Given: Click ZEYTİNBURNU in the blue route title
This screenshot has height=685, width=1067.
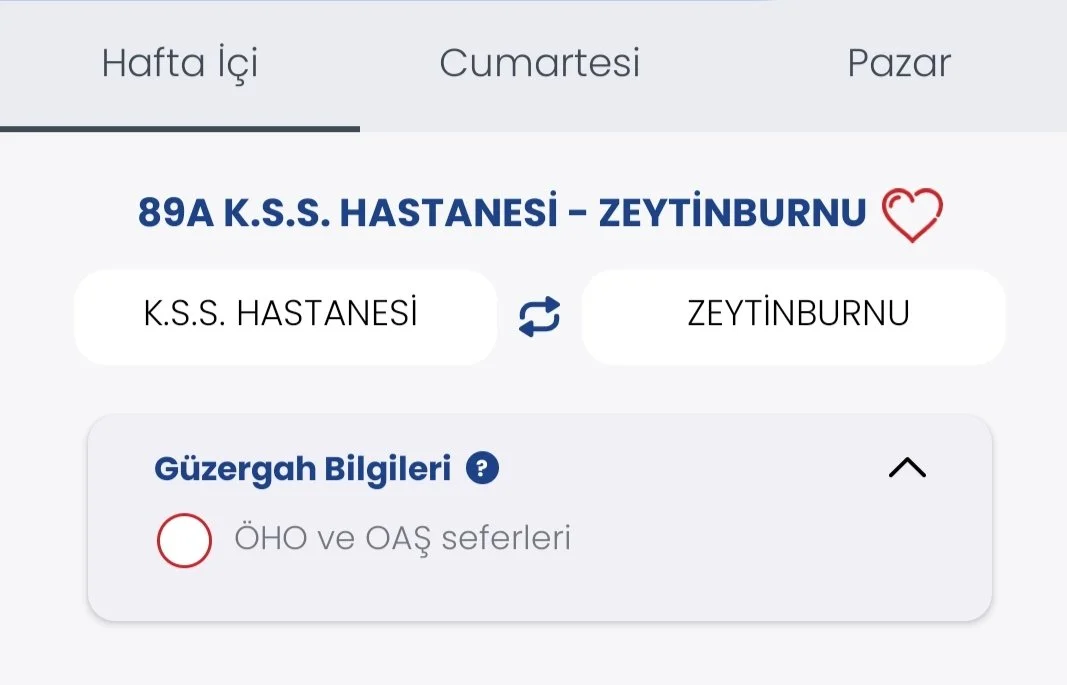Looking at the screenshot, I should 732,213.
